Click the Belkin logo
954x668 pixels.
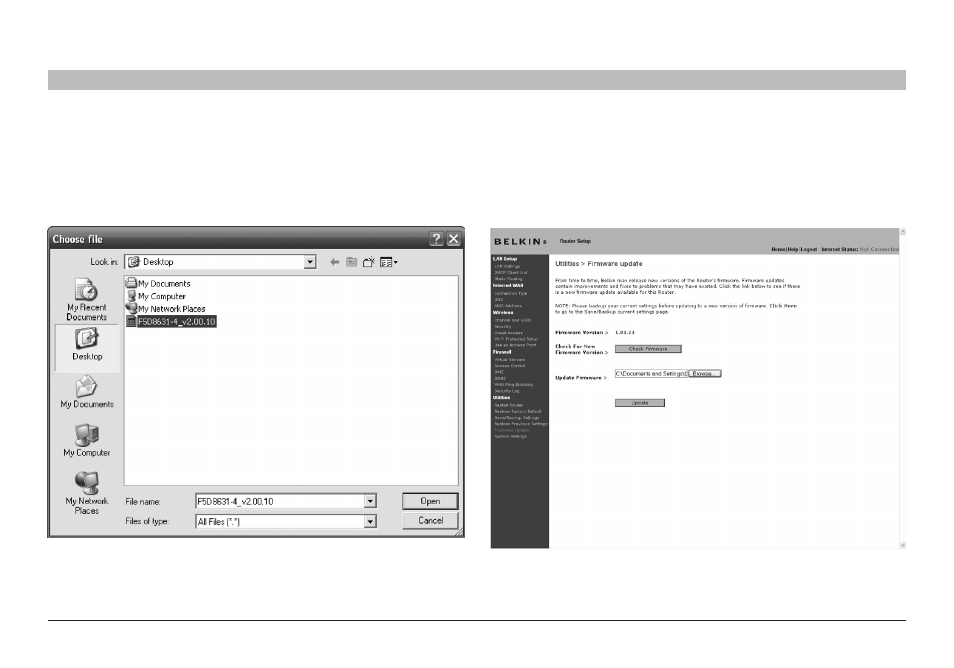[520, 242]
